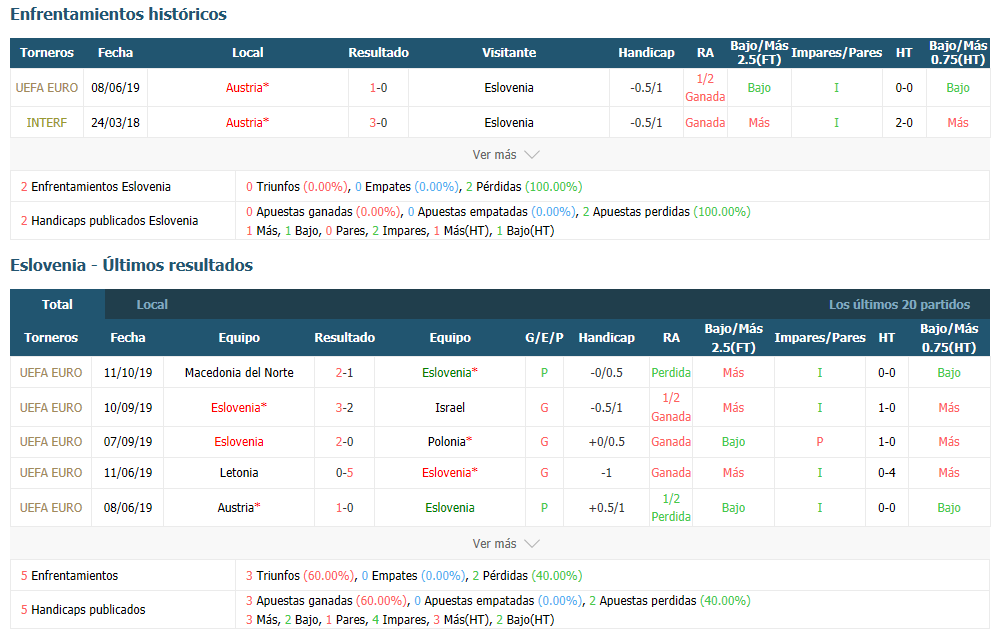Switch to the Total tab

(x=57, y=305)
